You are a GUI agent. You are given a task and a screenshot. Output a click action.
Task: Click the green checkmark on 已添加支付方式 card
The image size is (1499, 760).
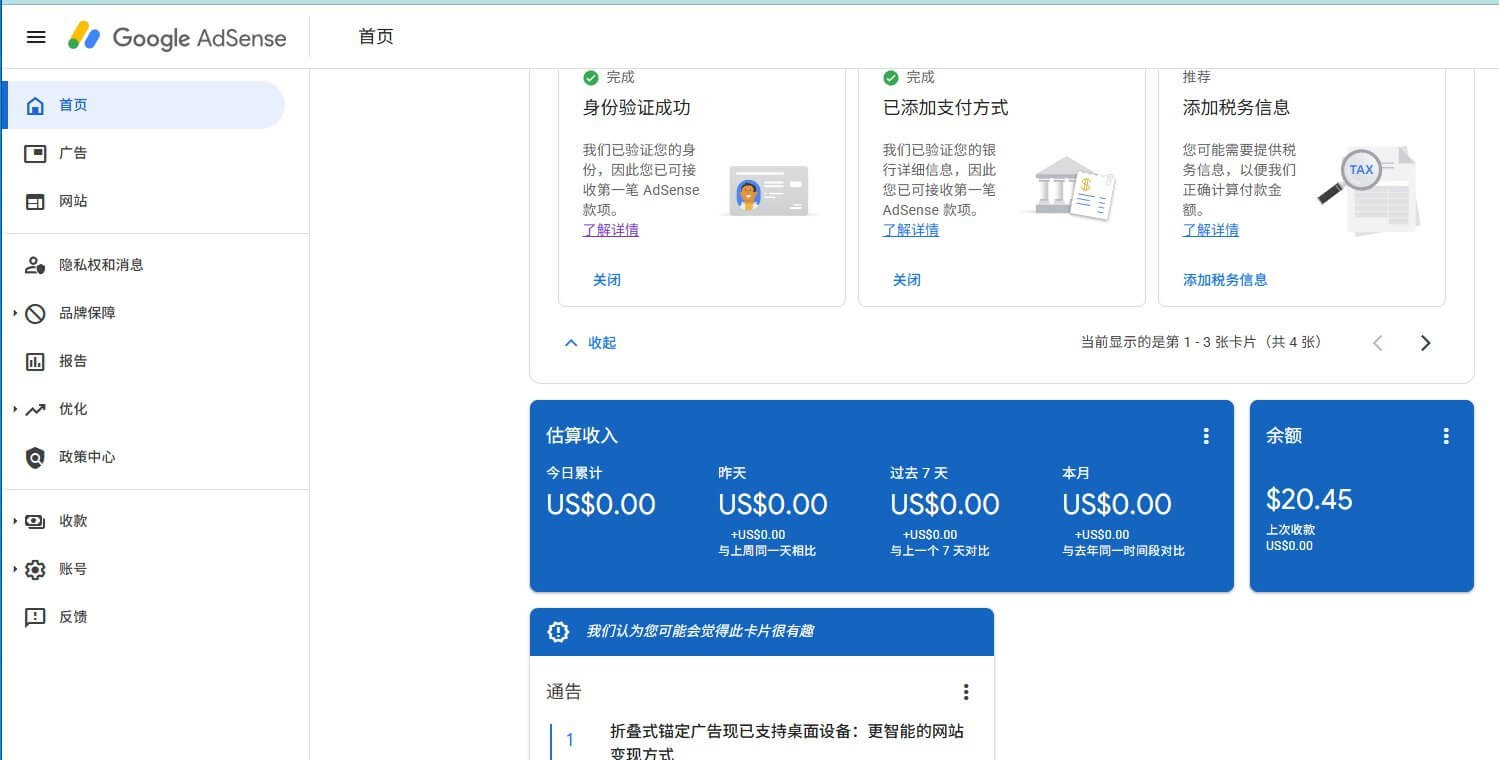point(891,77)
